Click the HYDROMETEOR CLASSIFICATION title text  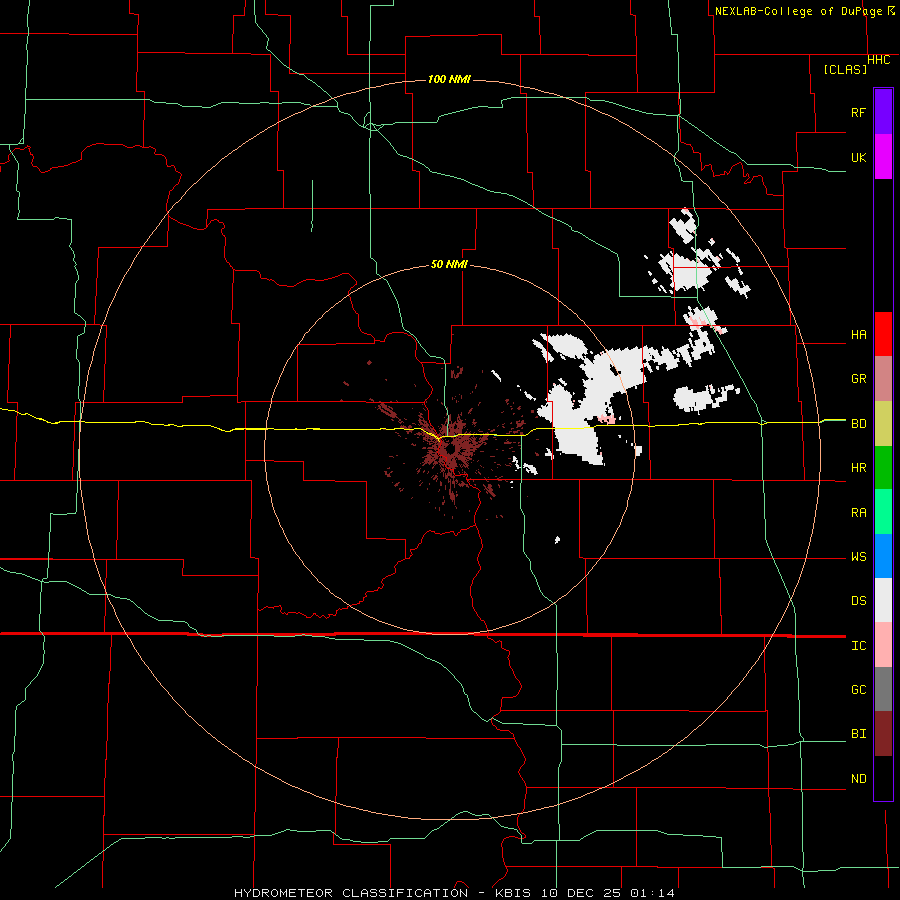point(351,893)
